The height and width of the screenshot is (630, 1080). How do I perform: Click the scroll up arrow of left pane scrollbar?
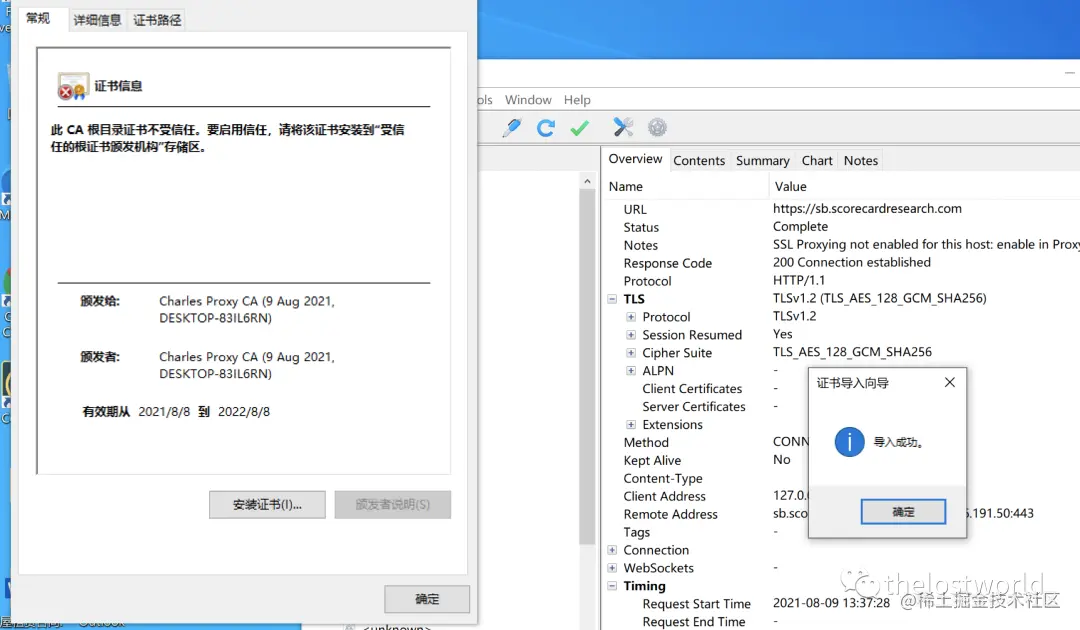[x=587, y=181]
